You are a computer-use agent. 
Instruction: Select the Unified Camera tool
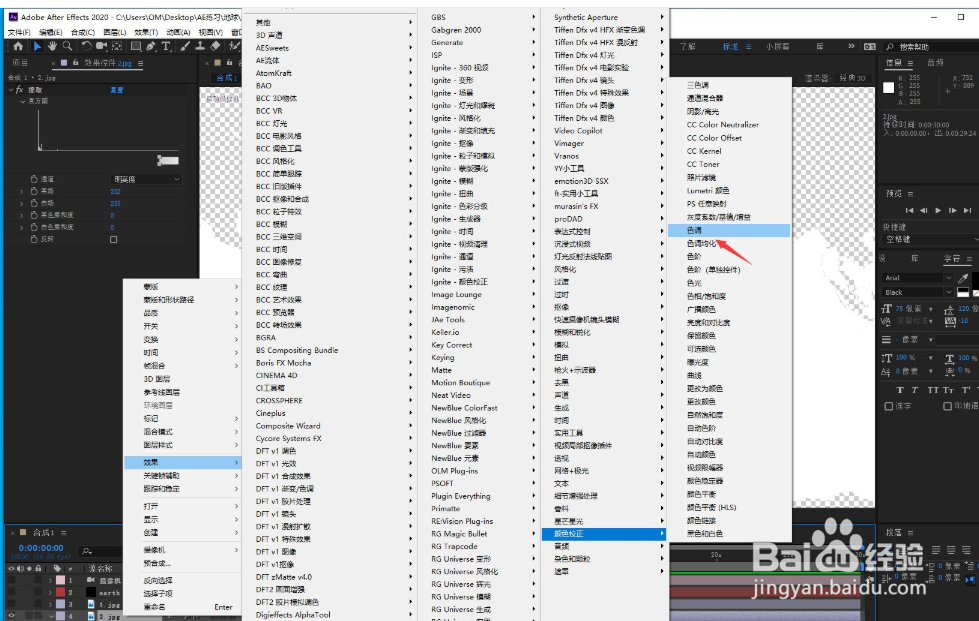coord(101,46)
